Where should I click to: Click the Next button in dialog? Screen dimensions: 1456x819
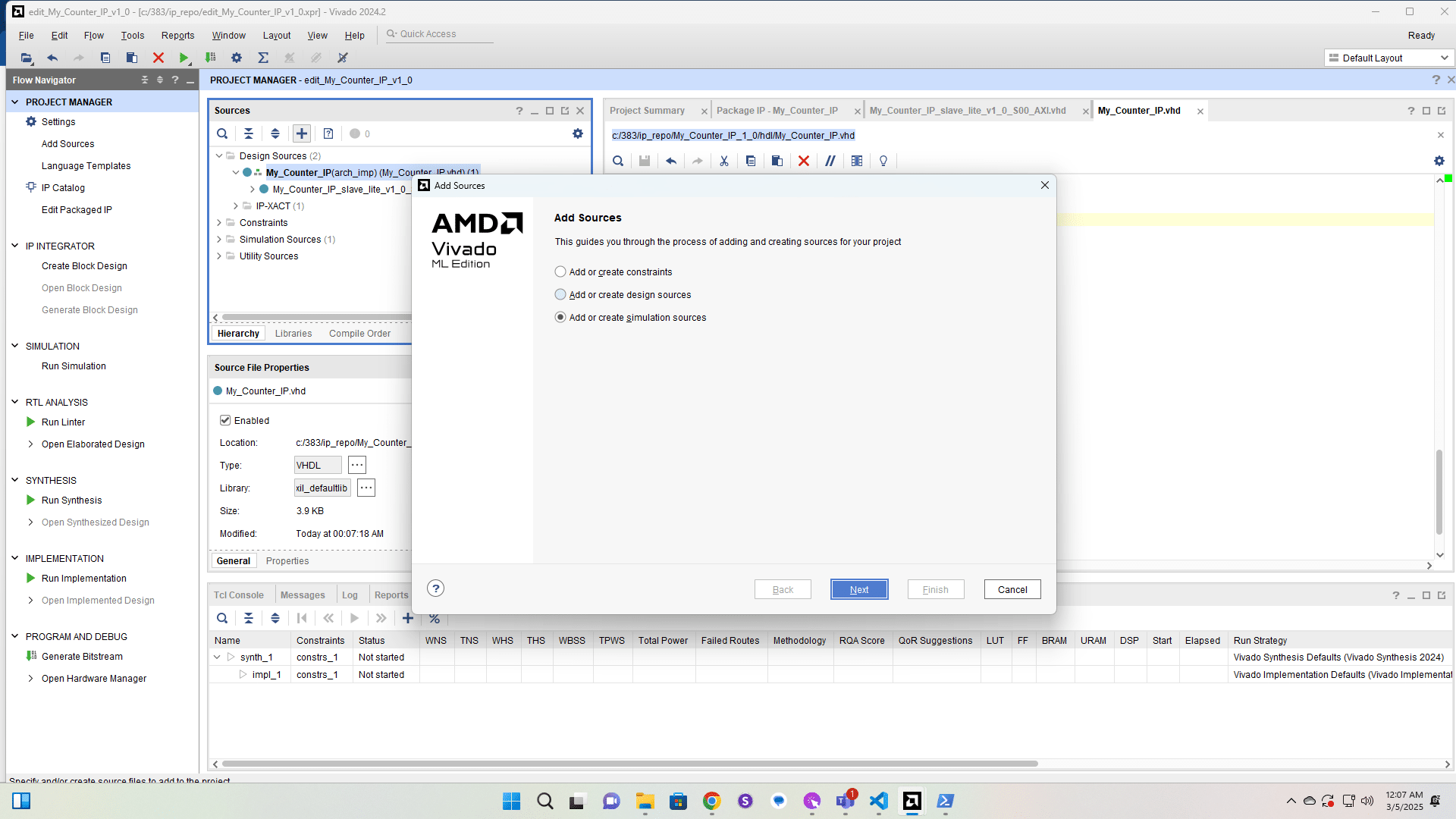(x=858, y=589)
